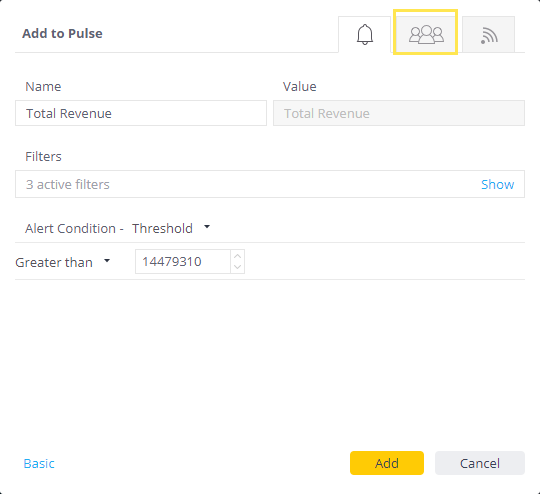Increase threshold with the up arrow
This screenshot has height=494, width=540.
point(237,256)
